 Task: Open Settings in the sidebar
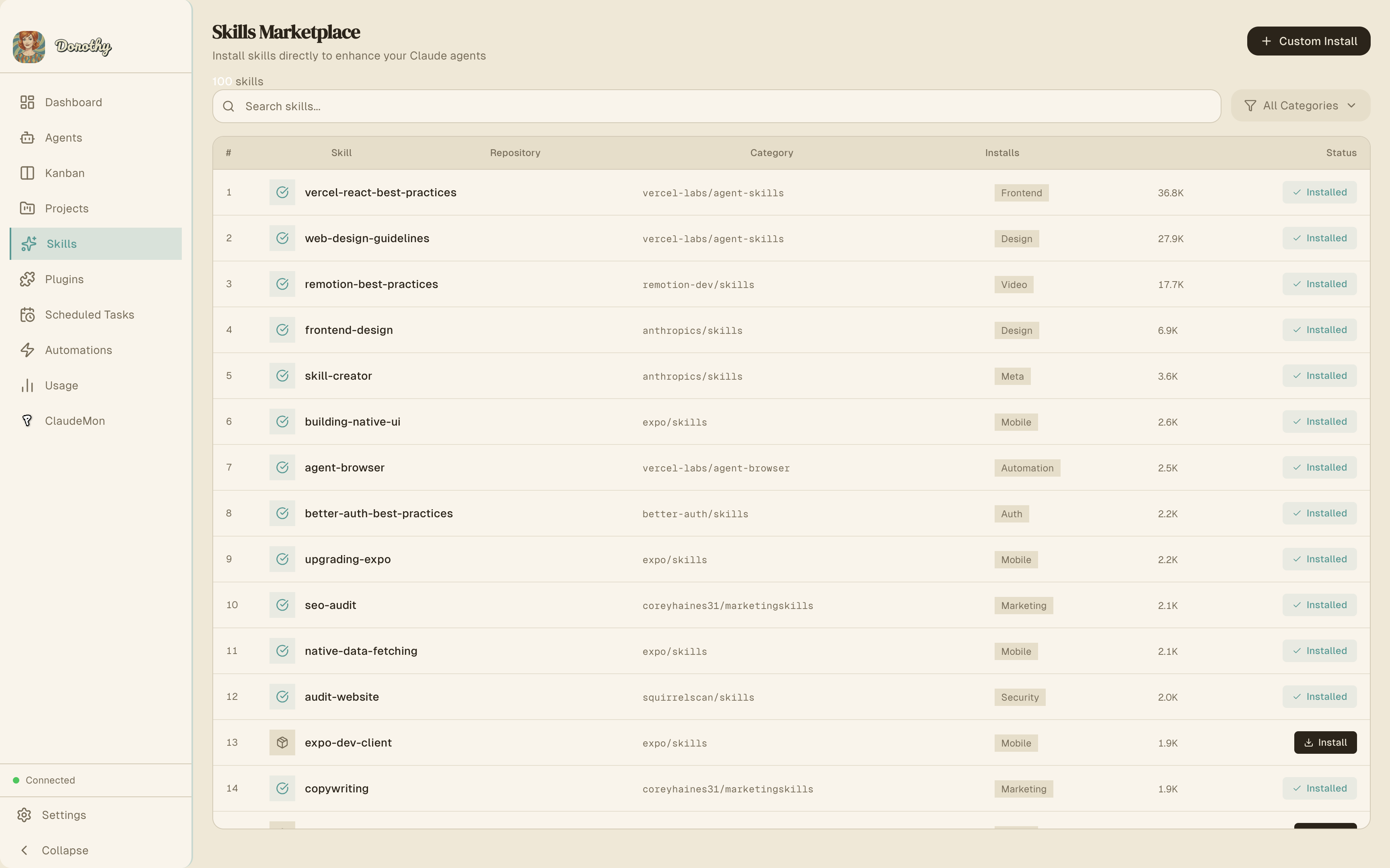coord(63,815)
